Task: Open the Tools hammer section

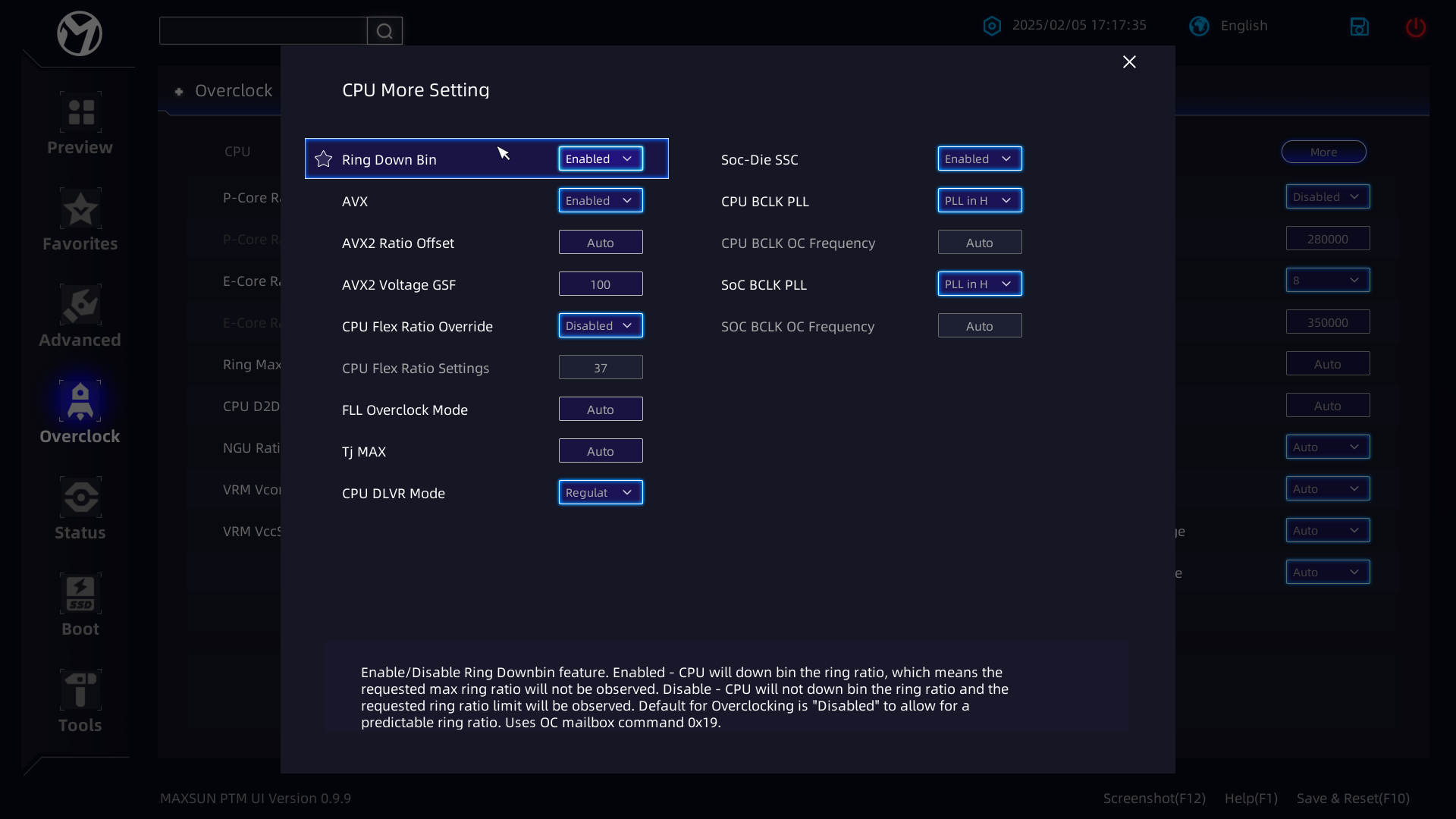Action: (x=80, y=691)
